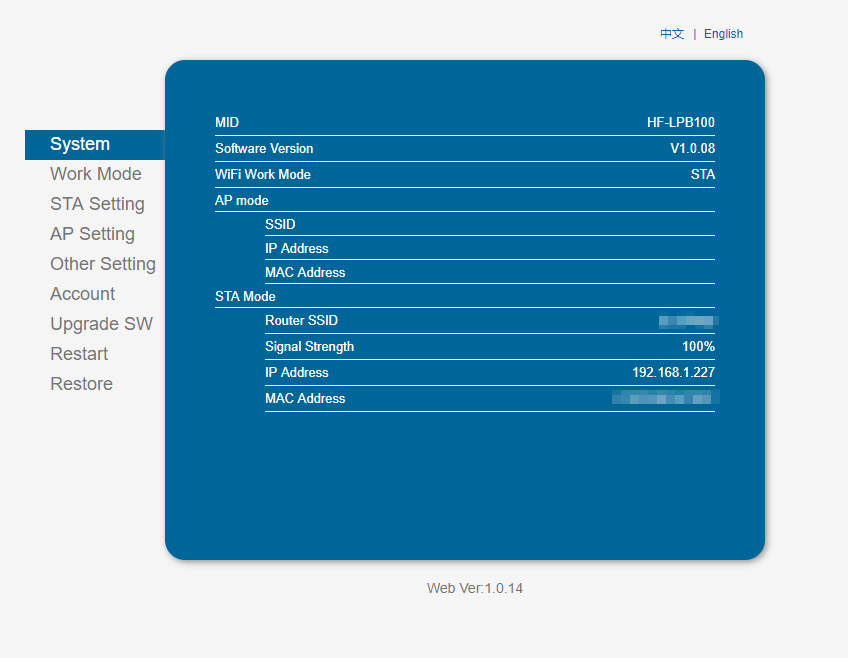Open the System page in the sidebar
The width and height of the screenshot is (848, 658).
coord(80,144)
